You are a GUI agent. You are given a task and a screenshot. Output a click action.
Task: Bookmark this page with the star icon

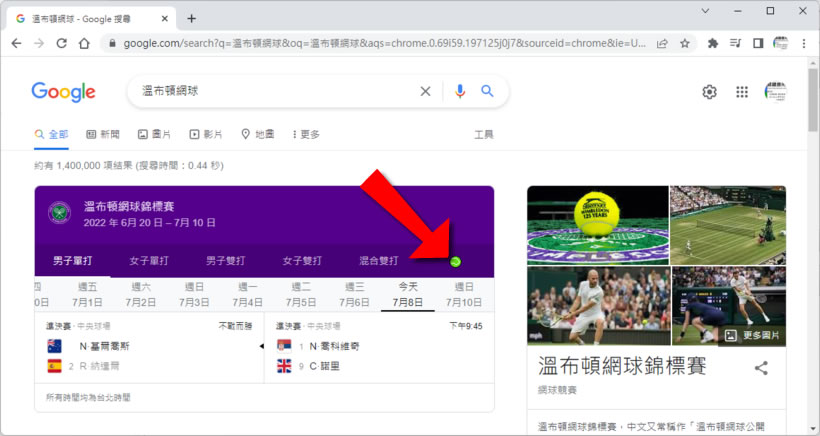(685, 43)
